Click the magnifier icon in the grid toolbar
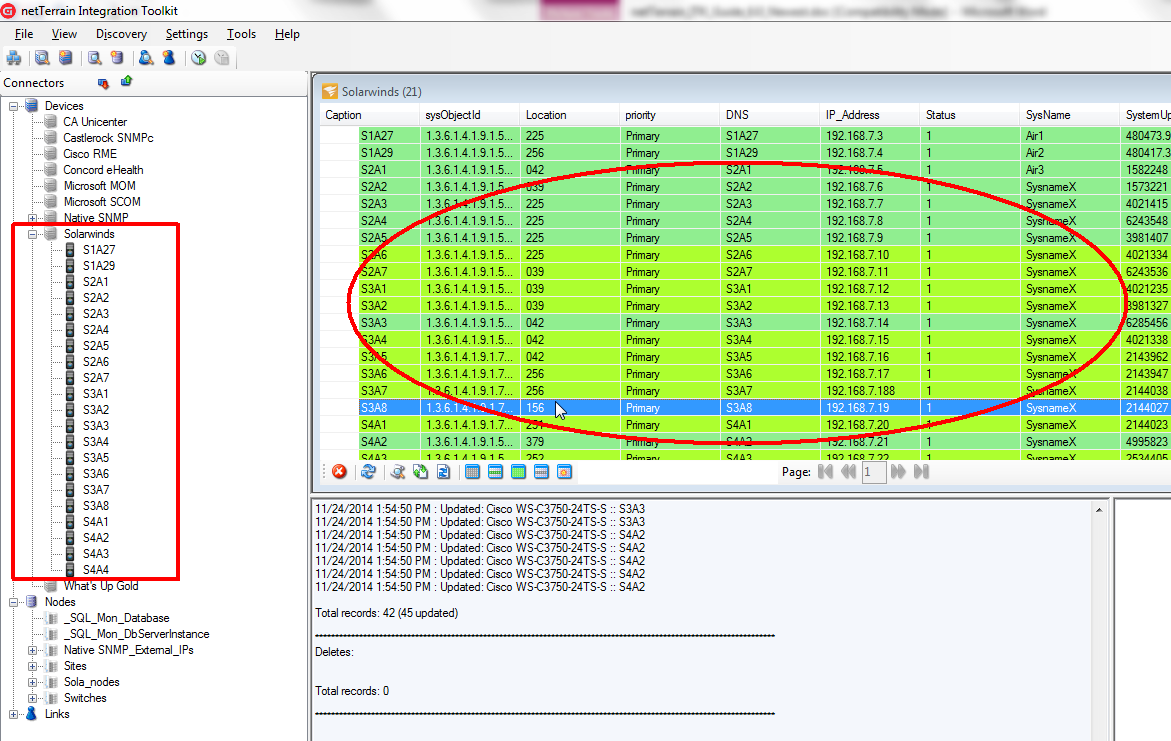Viewport: 1171px width, 741px height. point(397,472)
